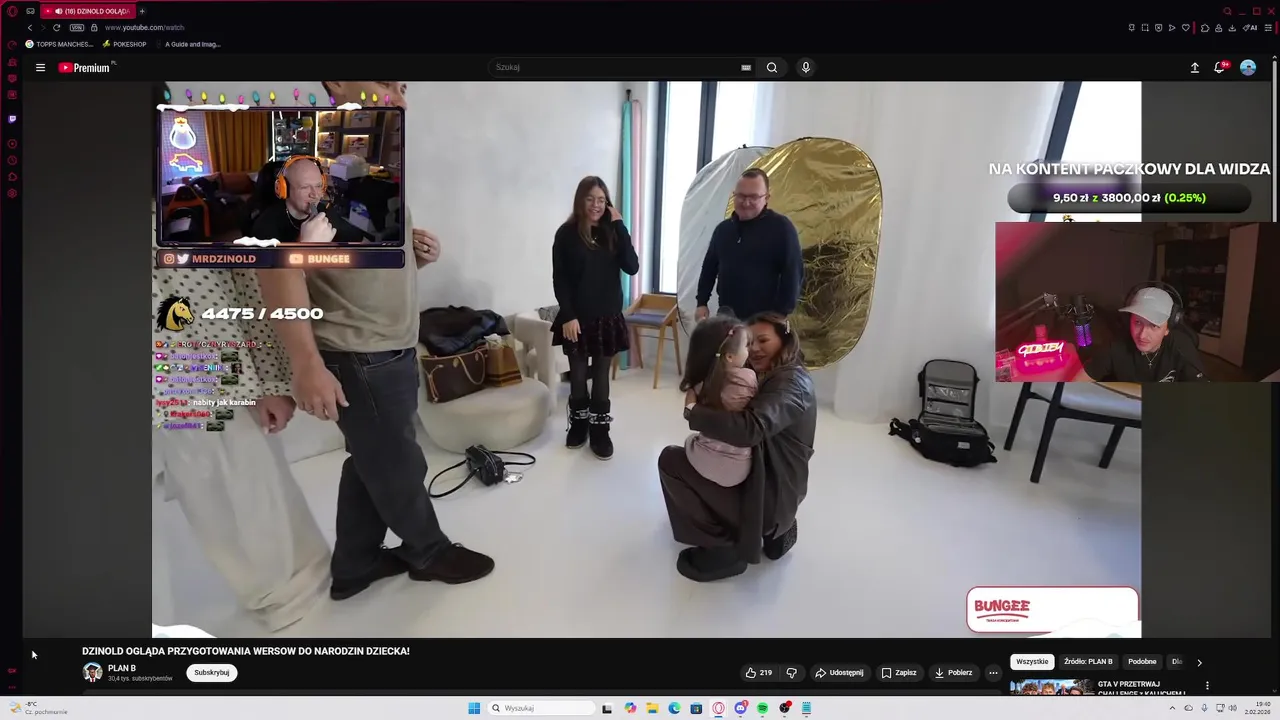This screenshot has height=720, width=1280.
Task: Open Microsoft Edge from taskbar
Action: click(674, 708)
